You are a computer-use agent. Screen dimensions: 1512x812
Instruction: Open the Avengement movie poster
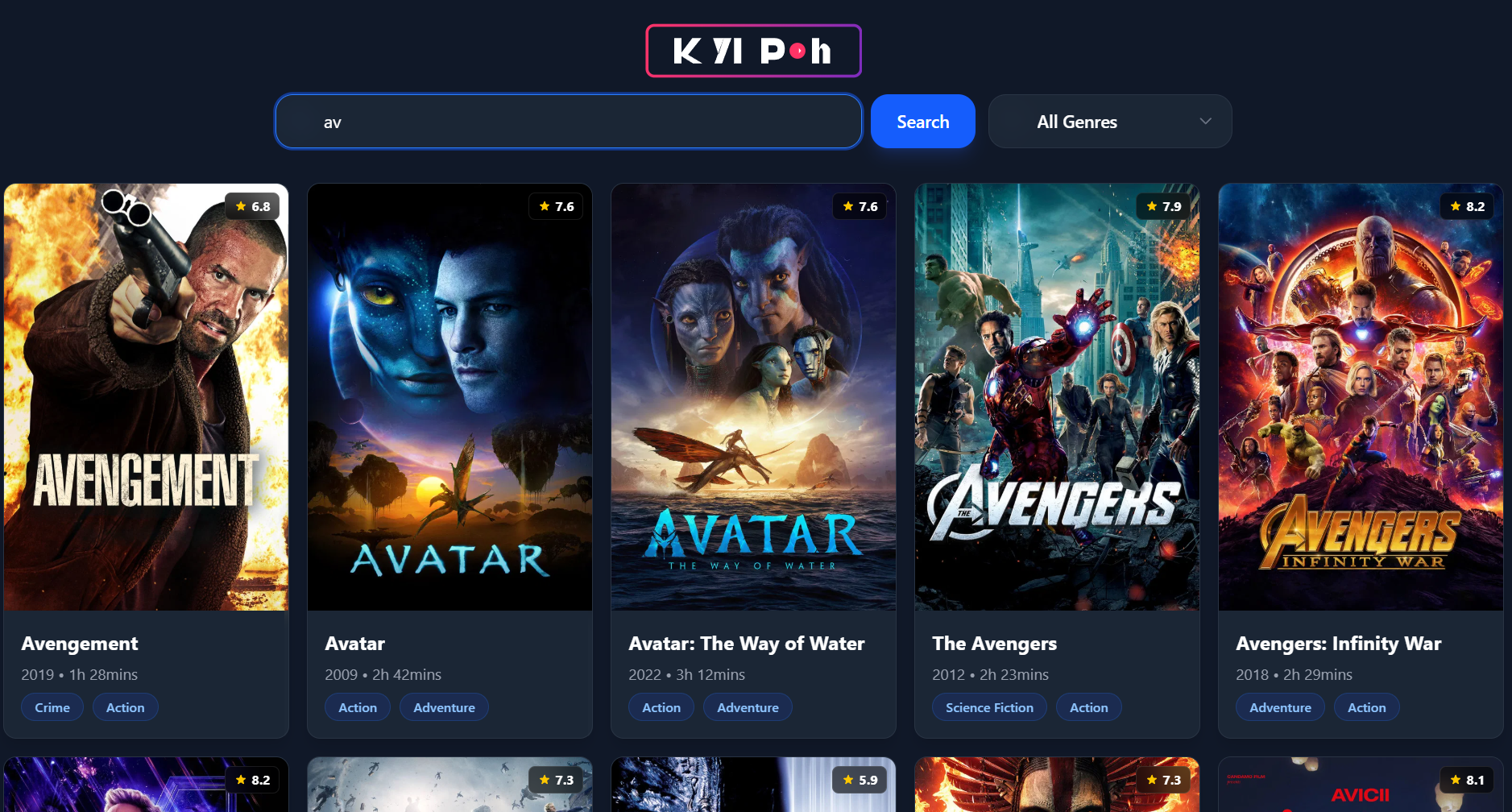(x=146, y=397)
